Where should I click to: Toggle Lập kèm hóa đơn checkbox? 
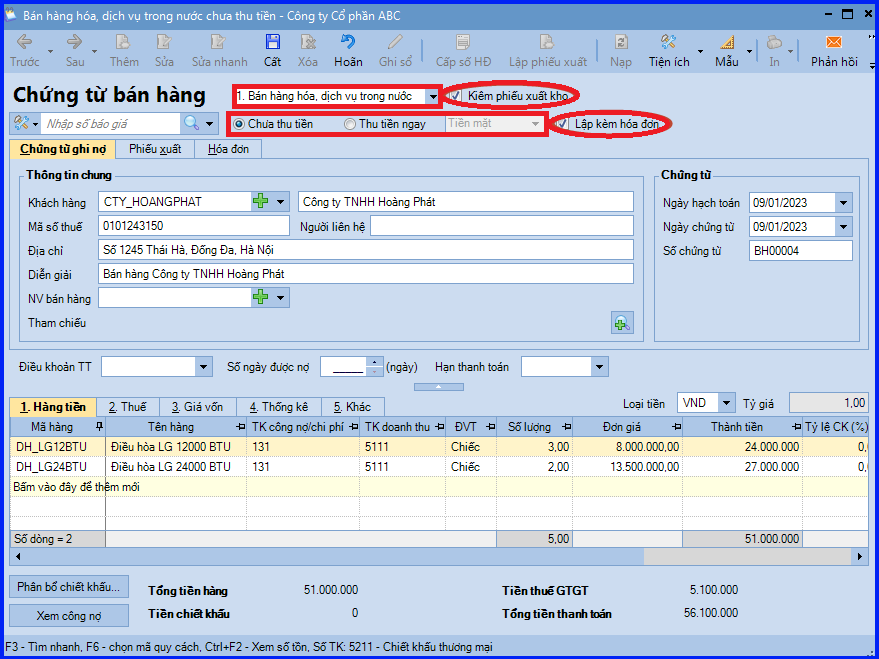coord(562,124)
